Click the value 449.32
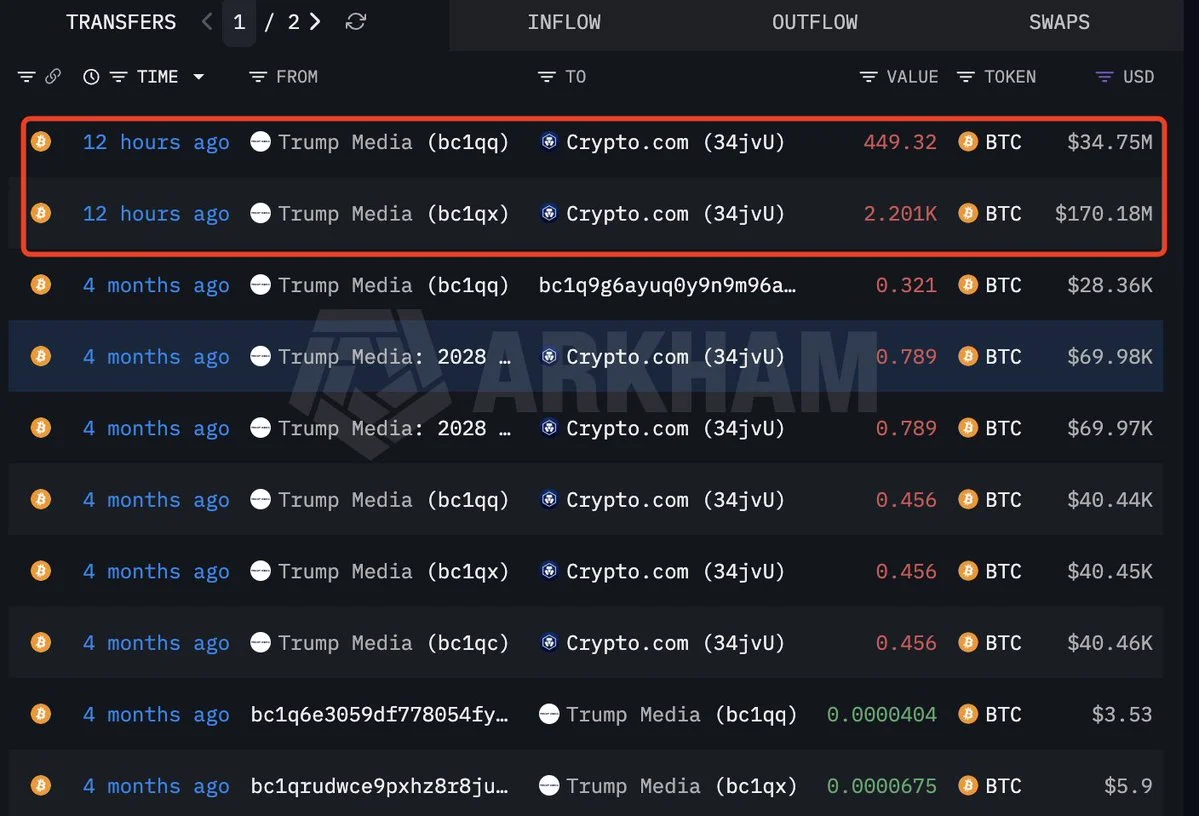This screenshot has height=816, width=1199. point(900,142)
